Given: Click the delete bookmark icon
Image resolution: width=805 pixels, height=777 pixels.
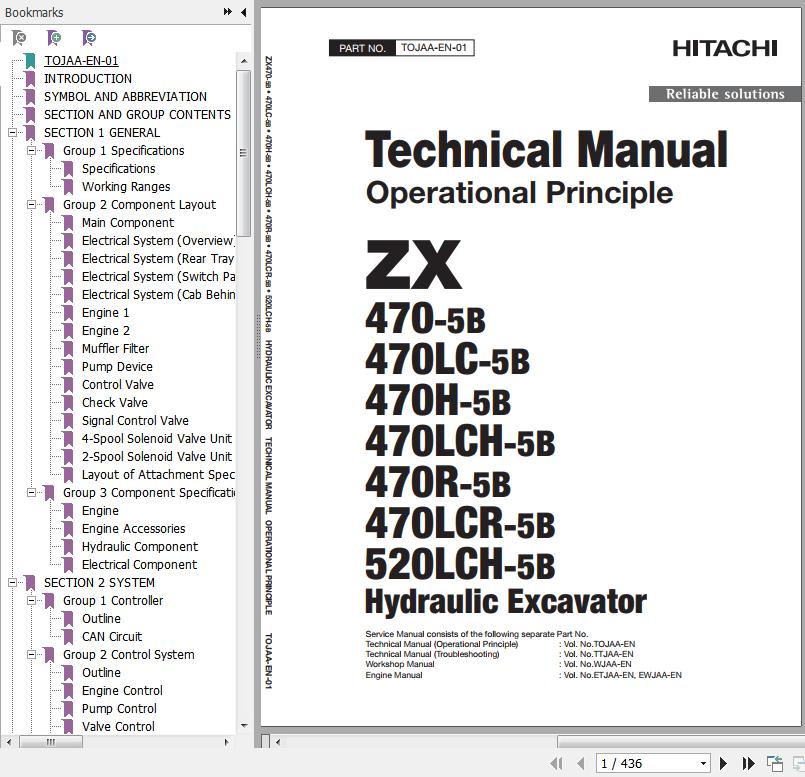Looking at the screenshot, I should click(19, 37).
